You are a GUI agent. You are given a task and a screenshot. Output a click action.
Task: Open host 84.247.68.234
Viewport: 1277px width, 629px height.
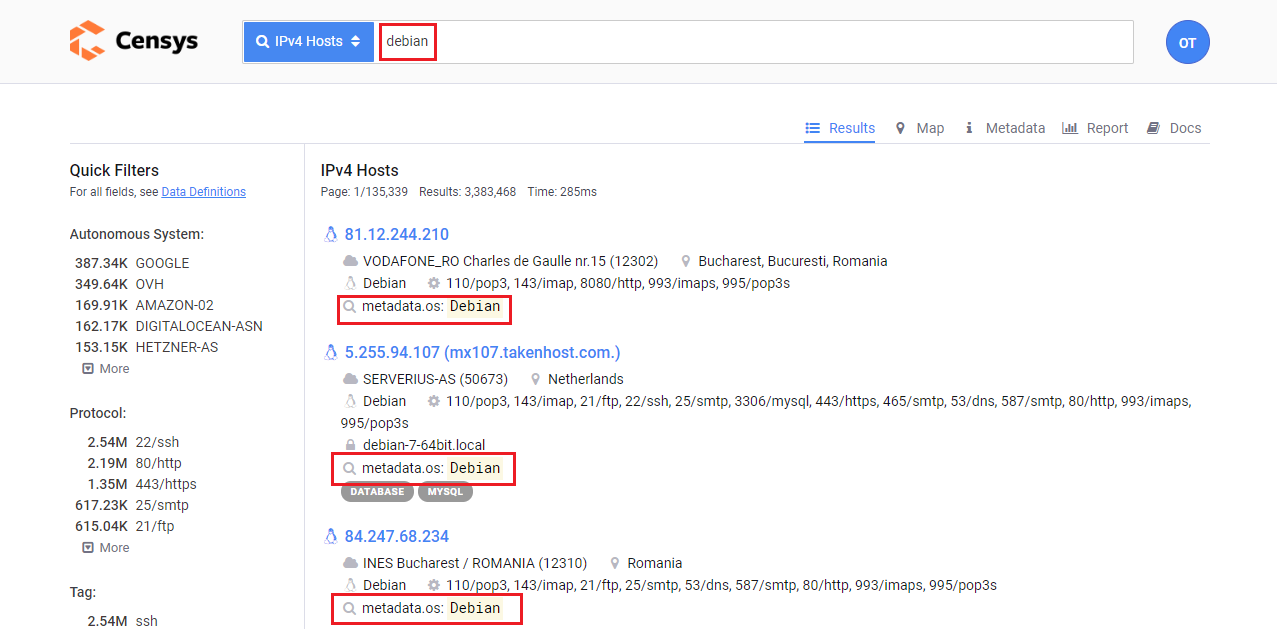point(397,537)
